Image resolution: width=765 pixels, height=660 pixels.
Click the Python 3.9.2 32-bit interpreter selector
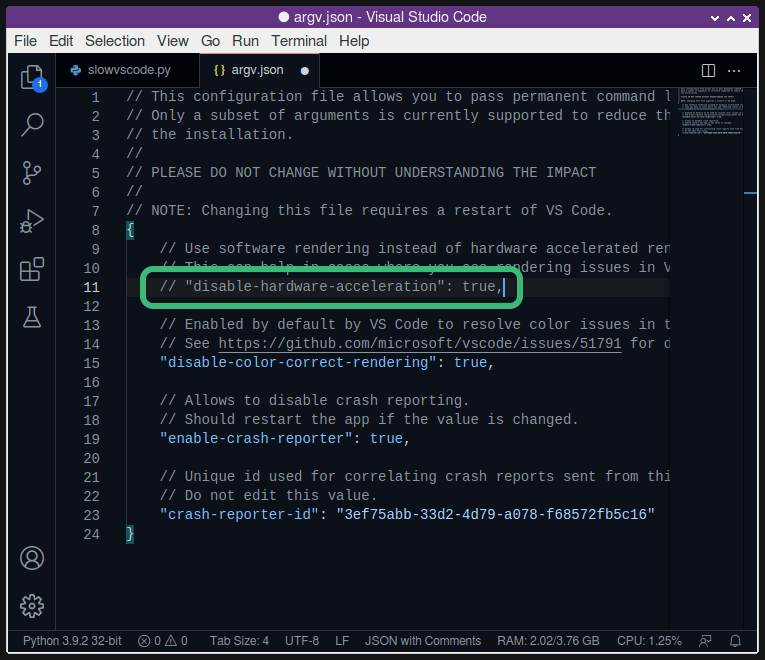(72, 640)
